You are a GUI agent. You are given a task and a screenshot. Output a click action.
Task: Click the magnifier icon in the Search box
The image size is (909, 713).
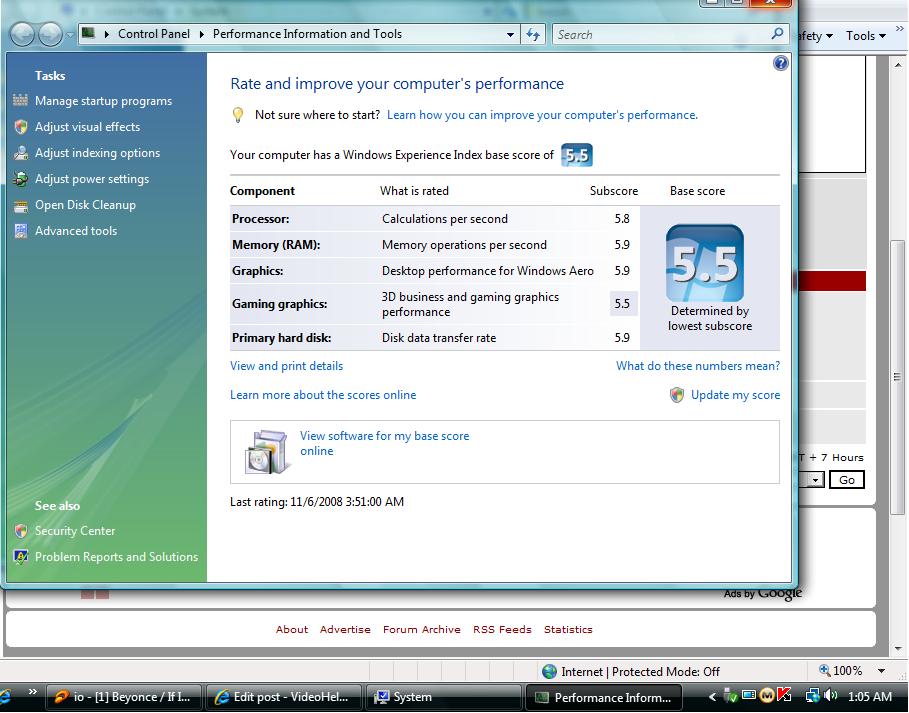tap(777, 34)
